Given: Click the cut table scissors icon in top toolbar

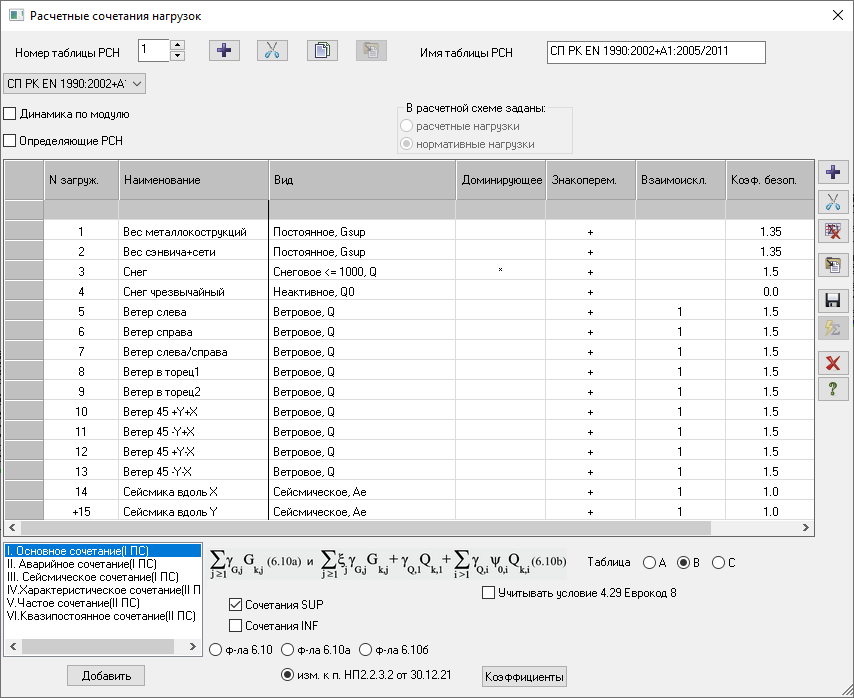Looking at the screenshot, I should tap(272, 52).
